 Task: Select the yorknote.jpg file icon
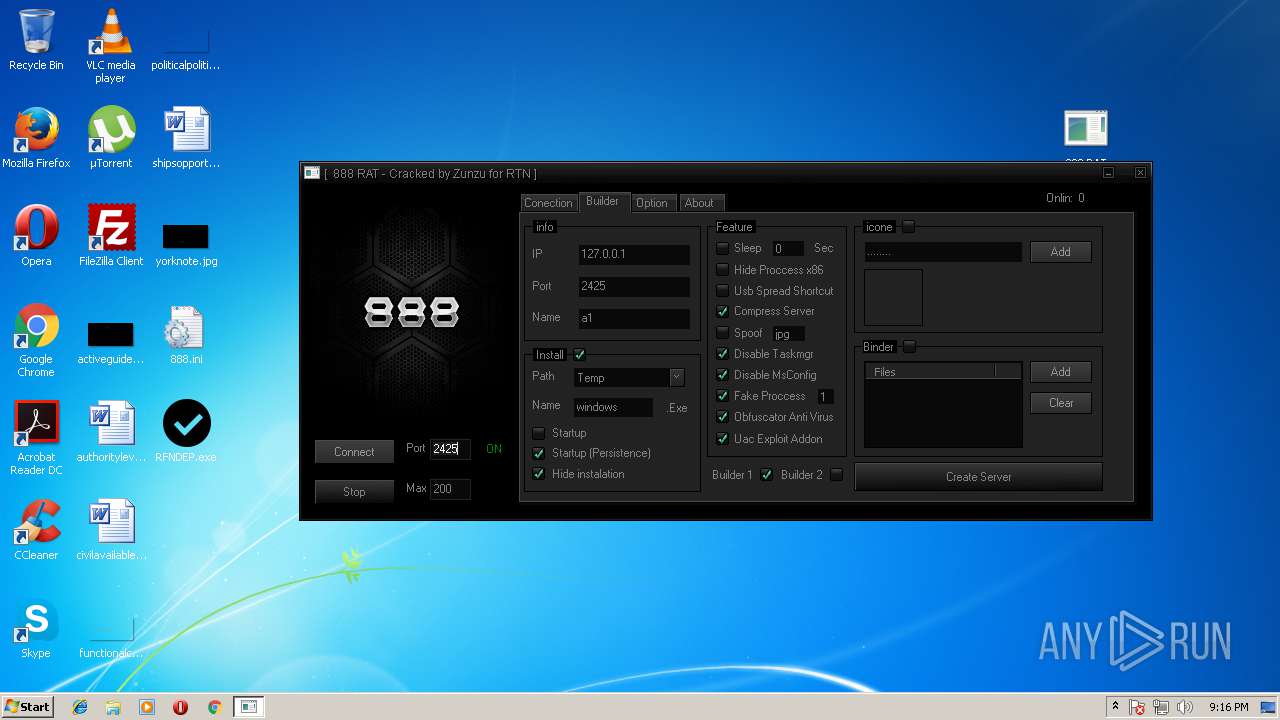(x=186, y=245)
